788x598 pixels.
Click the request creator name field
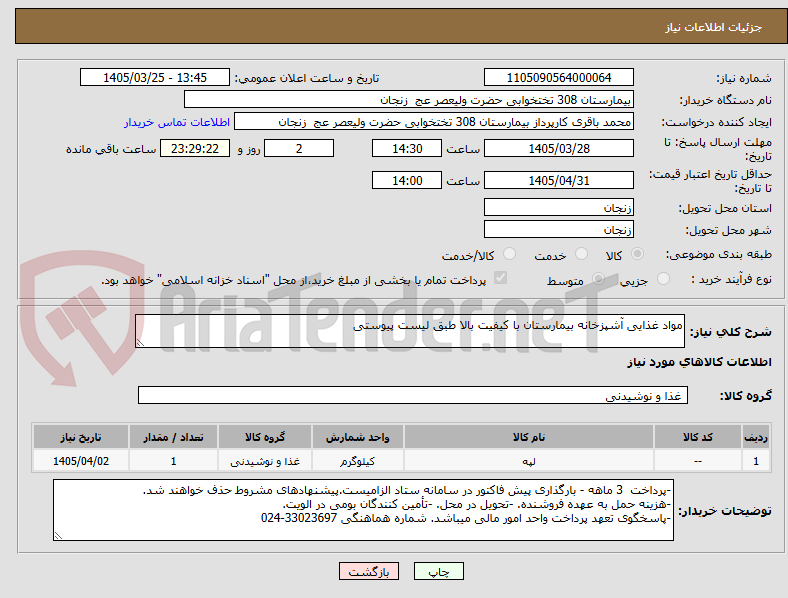pos(434,122)
